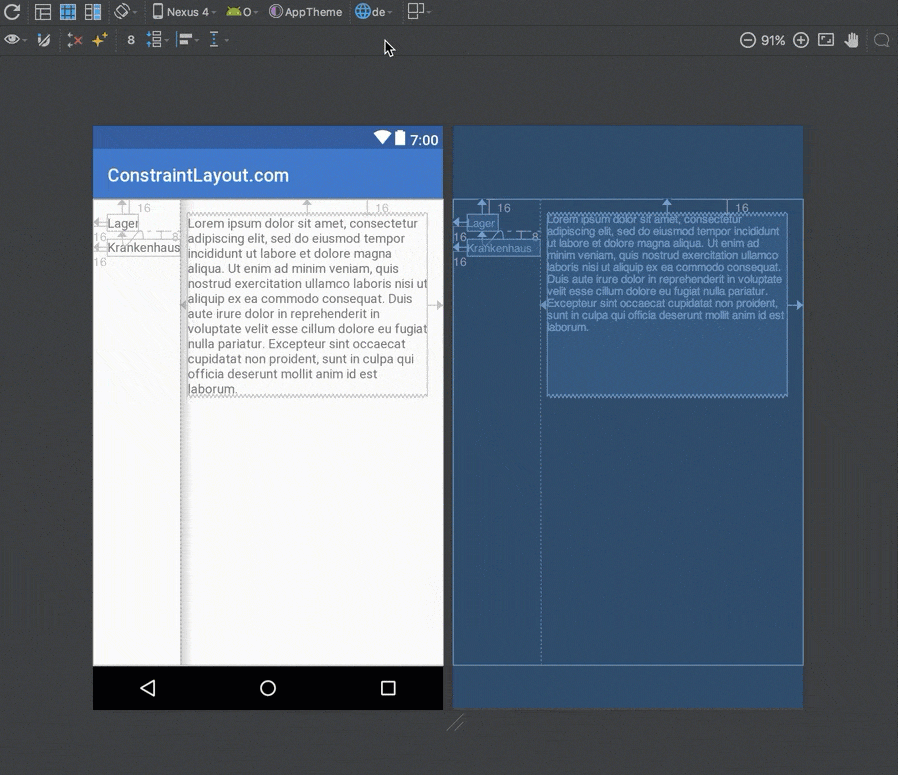Open the 'de' locale dropdown
Image resolution: width=898 pixels, height=775 pixels.
(374, 12)
